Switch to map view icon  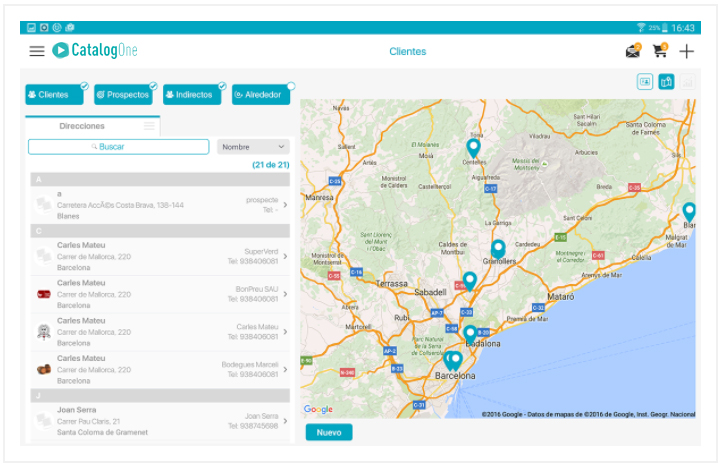coord(666,82)
